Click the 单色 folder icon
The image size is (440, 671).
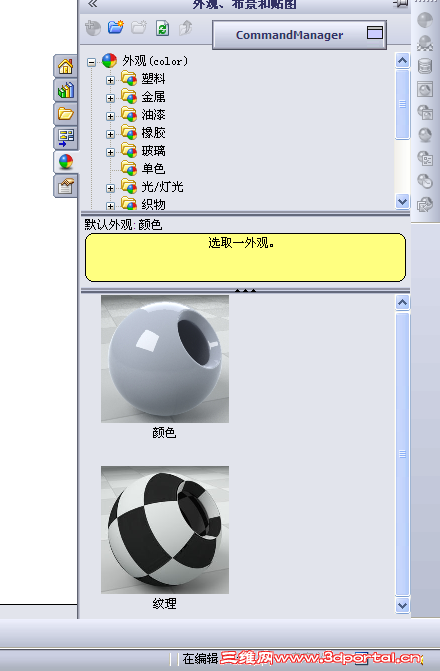click(x=128, y=168)
